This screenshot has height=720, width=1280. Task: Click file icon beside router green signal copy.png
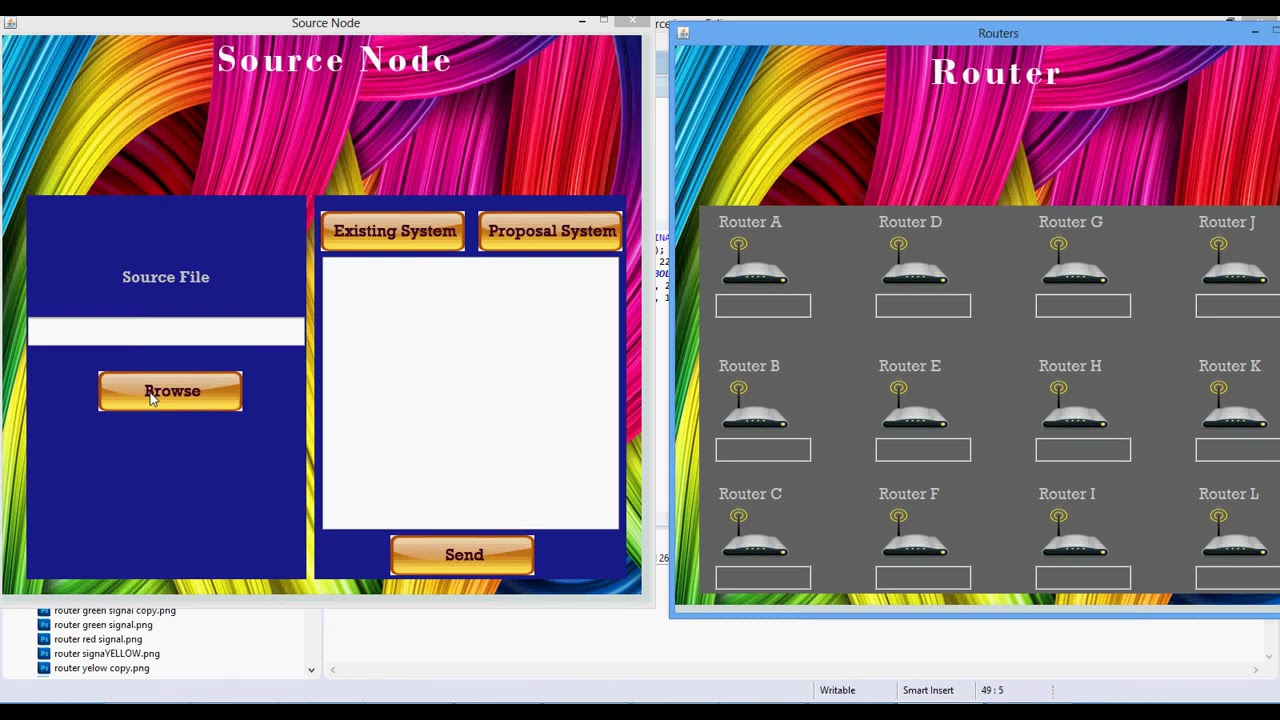coord(44,610)
